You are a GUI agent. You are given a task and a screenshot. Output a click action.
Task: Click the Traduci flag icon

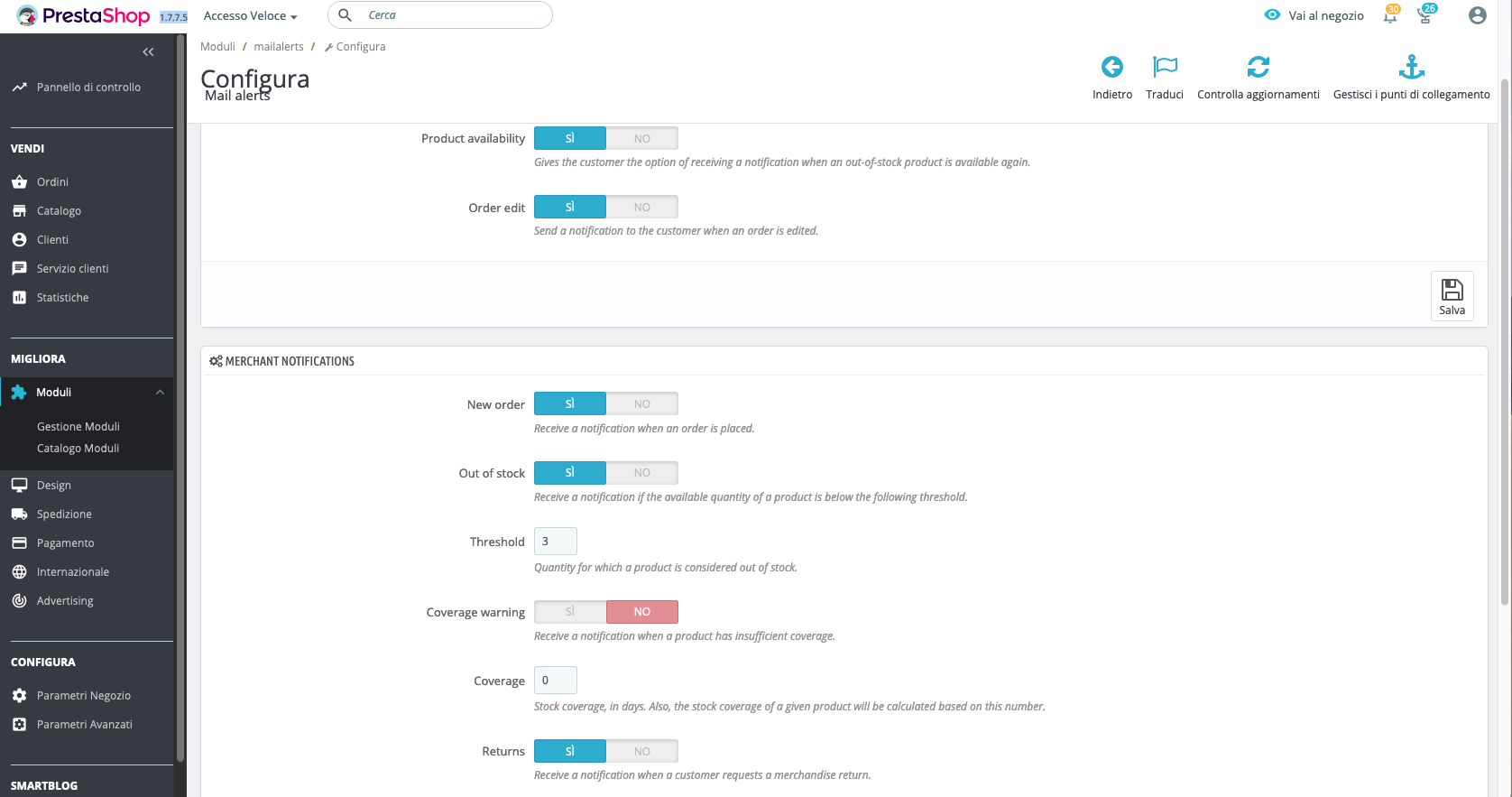[x=1165, y=67]
